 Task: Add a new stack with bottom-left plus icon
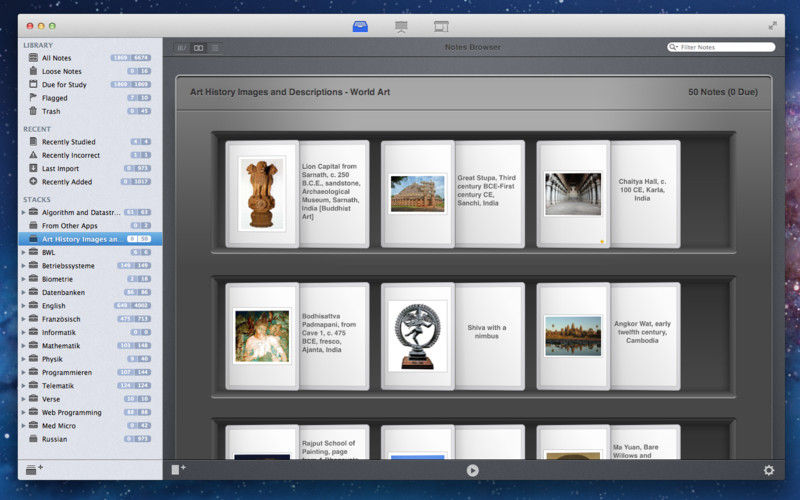pos(34,469)
